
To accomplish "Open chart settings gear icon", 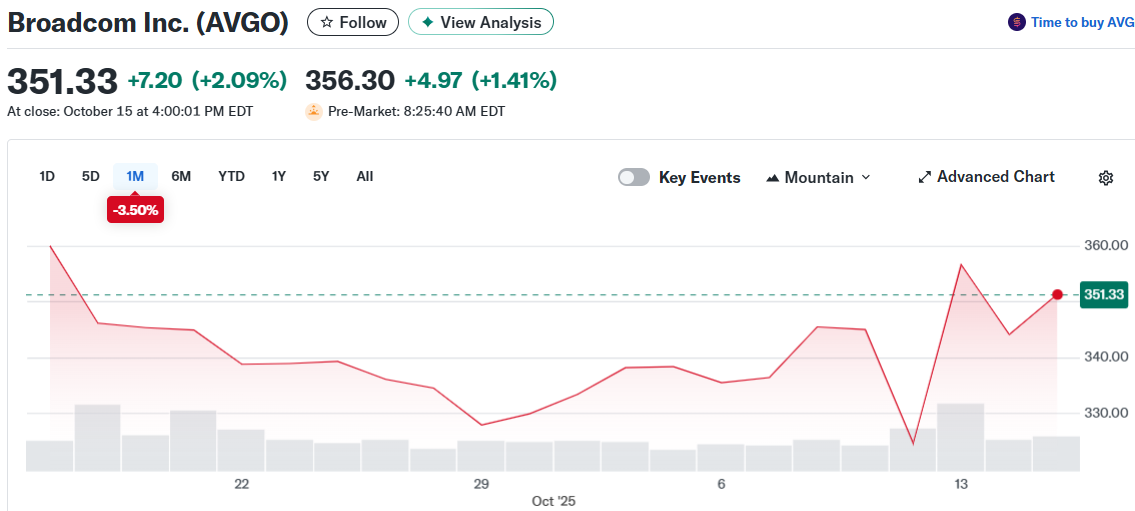I will click(x=1106, y=178).
